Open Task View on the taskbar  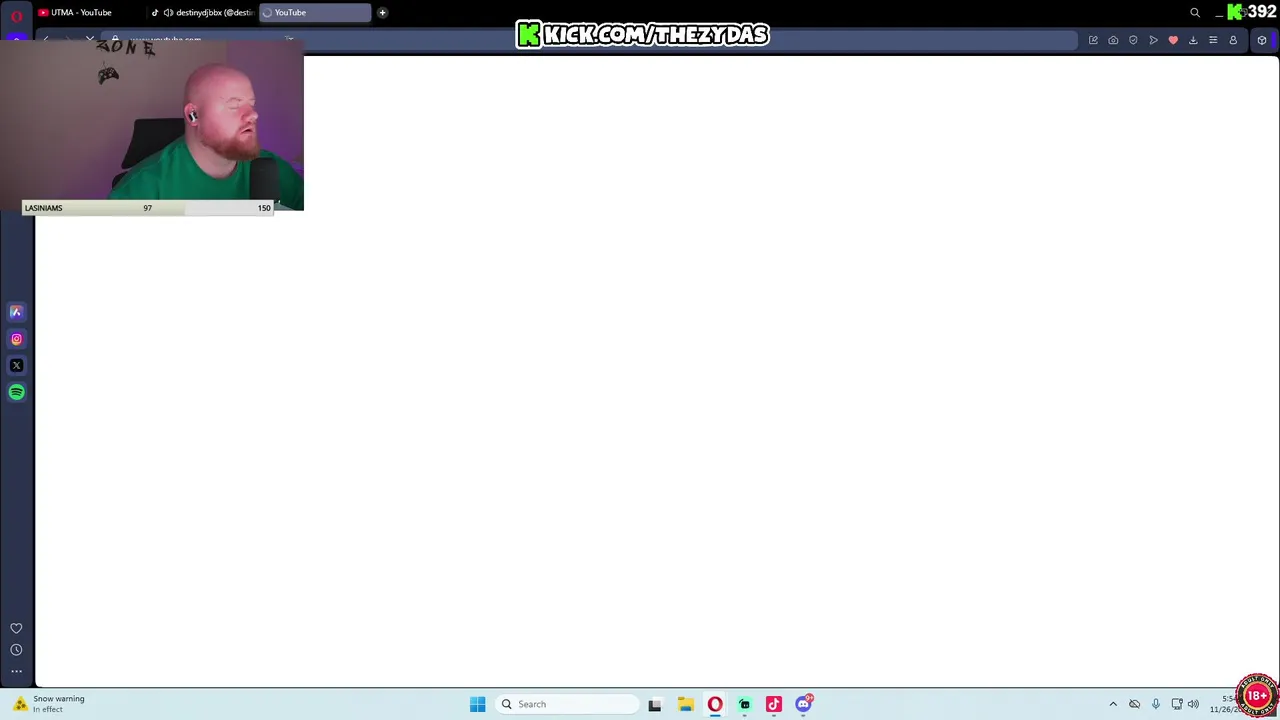pyautogui.click(x=655, y=704)
